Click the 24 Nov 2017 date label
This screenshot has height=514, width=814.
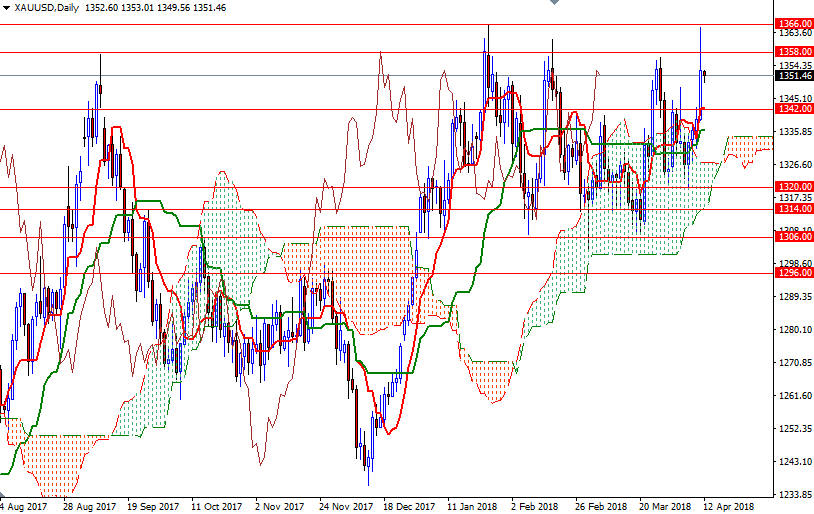pos(346,506)
